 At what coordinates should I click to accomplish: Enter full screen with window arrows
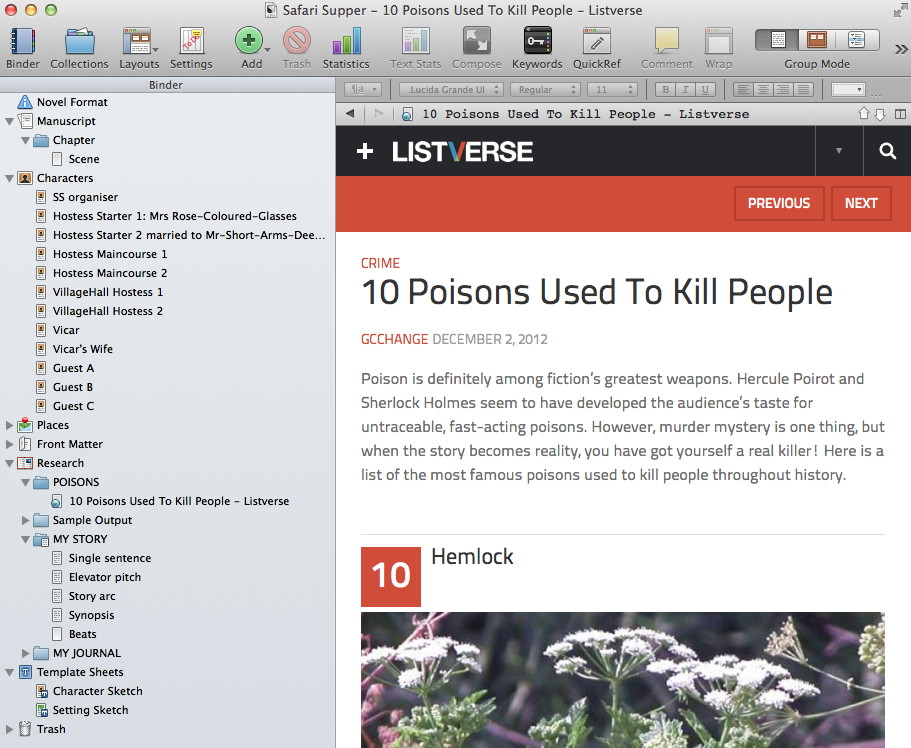click(900, 10)
